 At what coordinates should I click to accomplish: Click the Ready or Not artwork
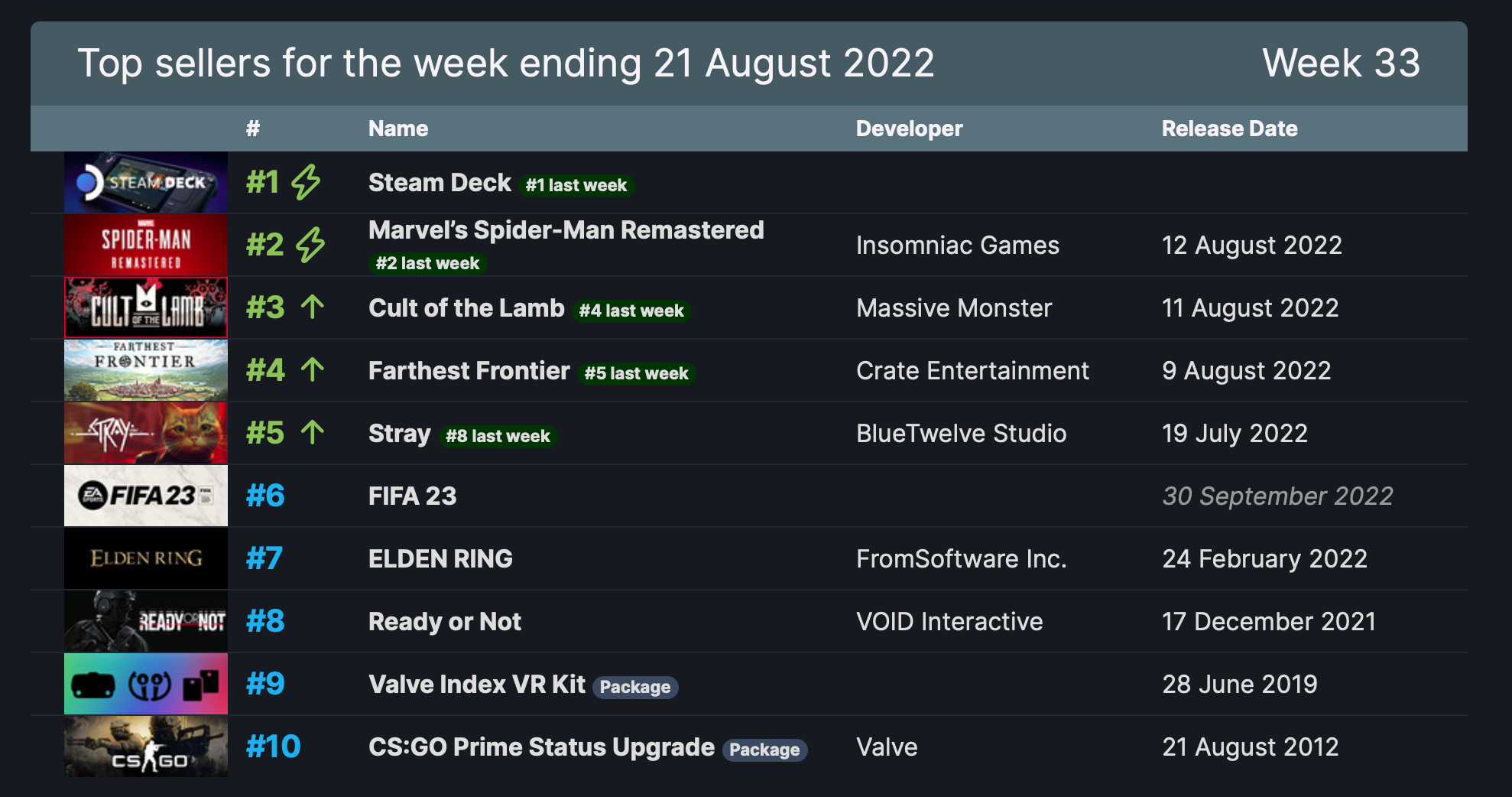tap(145, 621)
